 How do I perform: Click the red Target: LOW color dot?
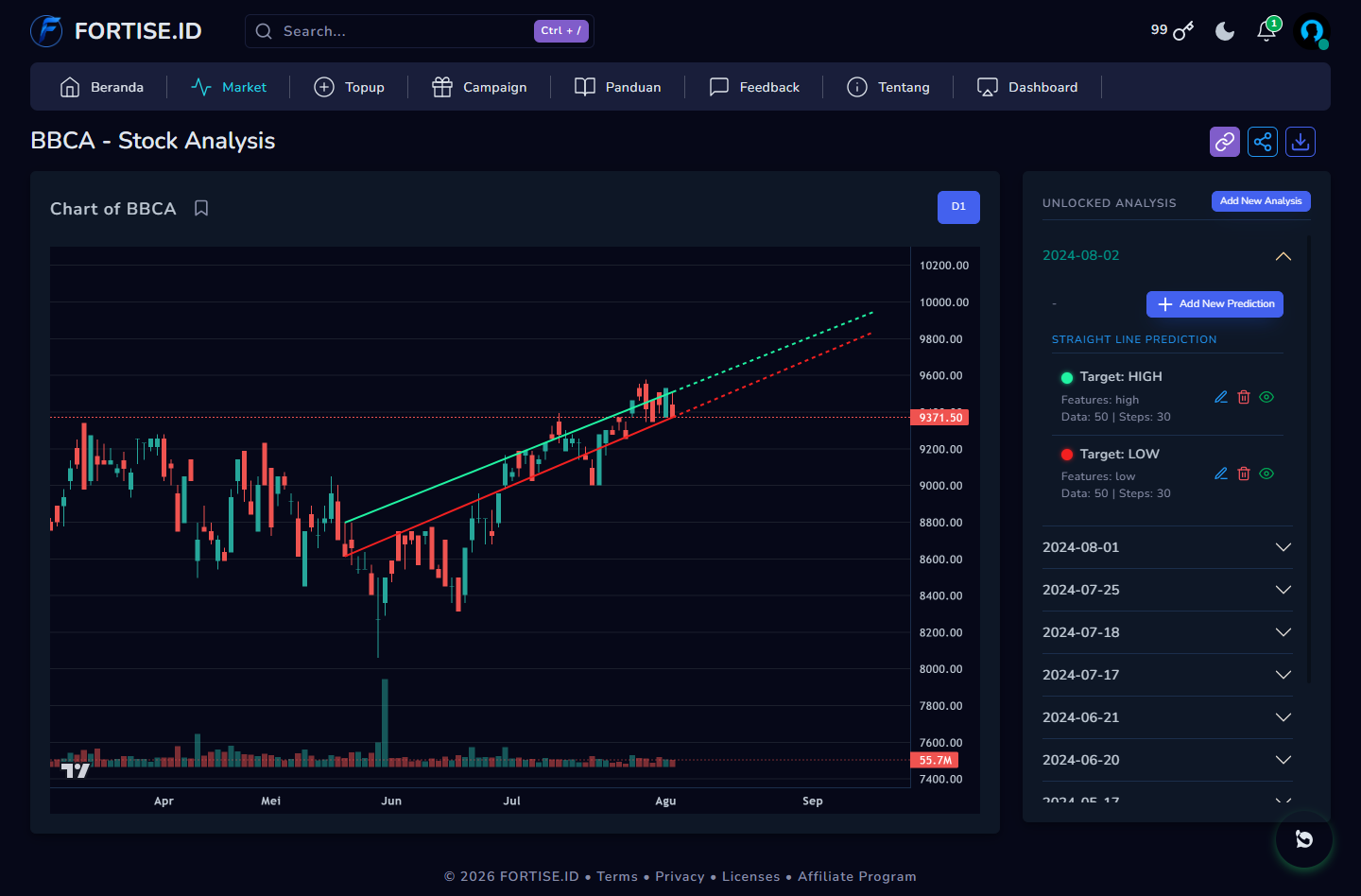click(x=1067, y=455)
